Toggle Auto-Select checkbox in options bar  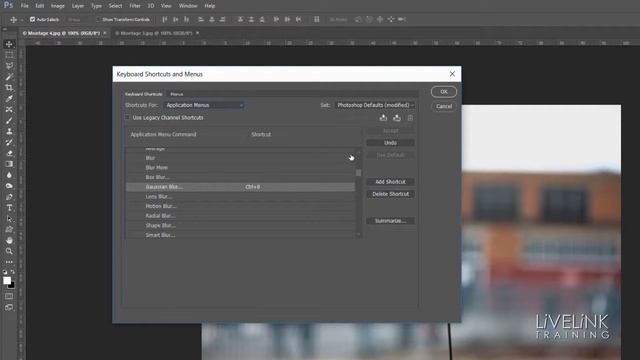[x=33, y=19]
